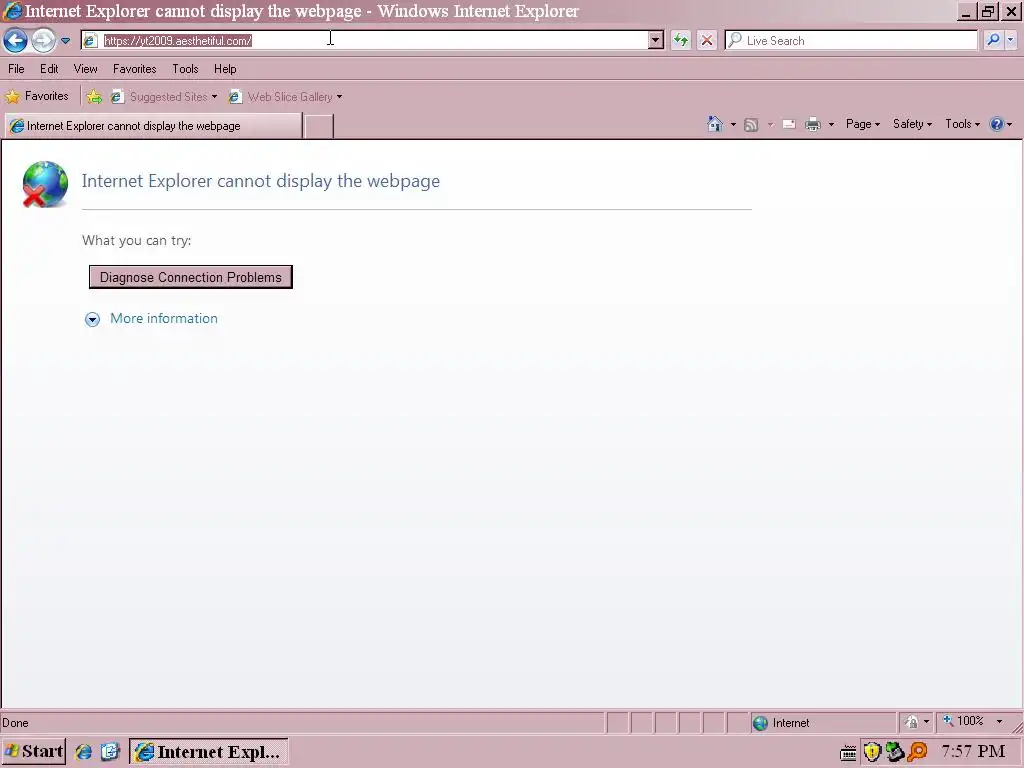Click the Read Mail envelope icon
This screenshot has width=1024, height=768.
[789, 124]
